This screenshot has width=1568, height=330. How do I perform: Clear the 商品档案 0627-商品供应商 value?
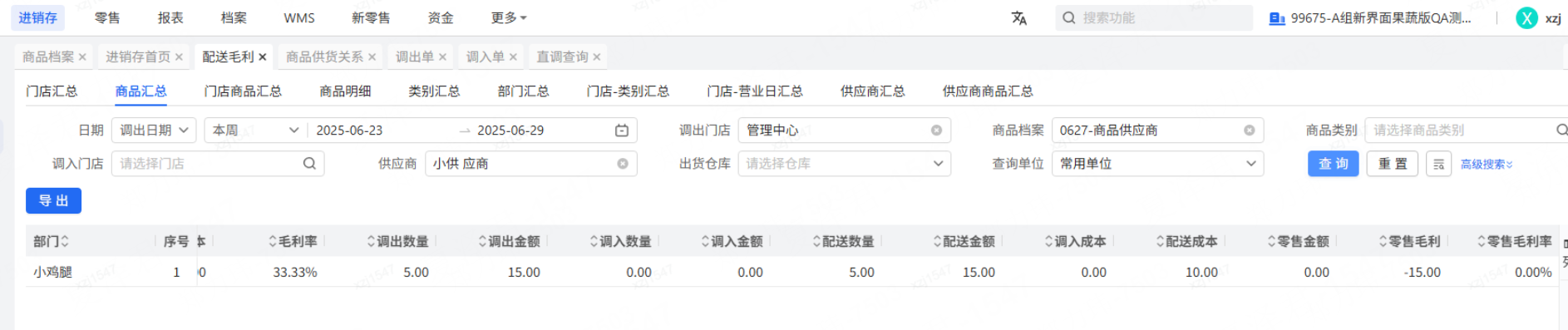point(1249,131)
